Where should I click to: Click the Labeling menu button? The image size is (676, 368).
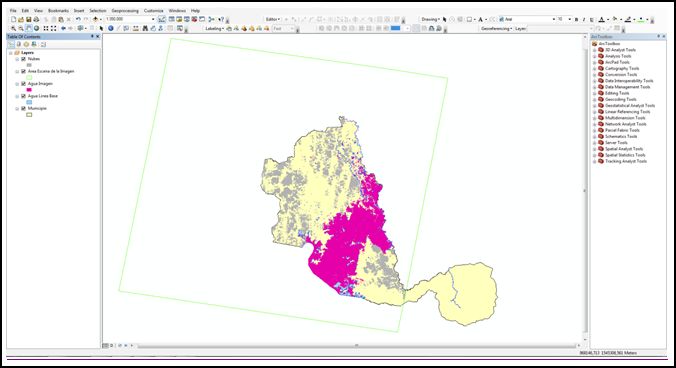pyautogui.click(x=214, y=28)
